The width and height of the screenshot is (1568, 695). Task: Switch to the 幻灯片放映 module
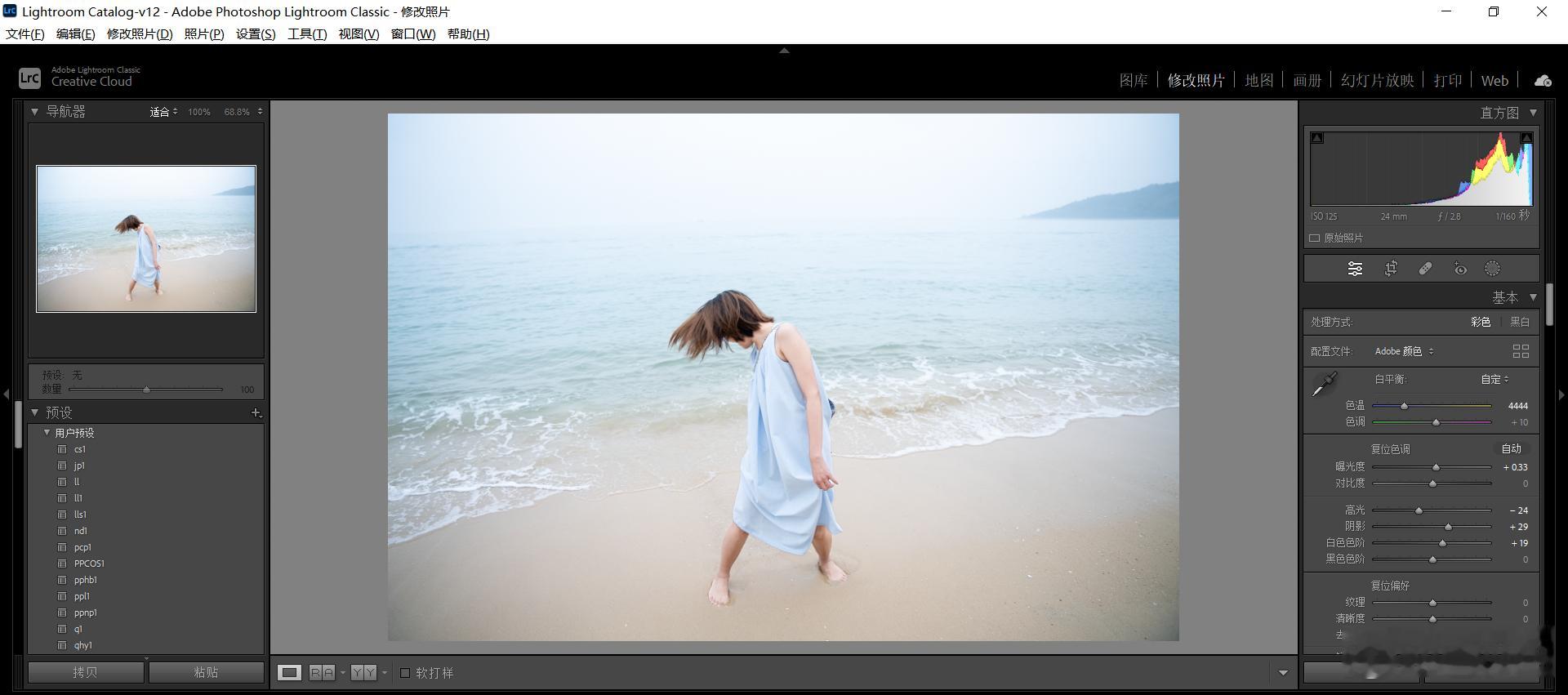click(1377, 80)
